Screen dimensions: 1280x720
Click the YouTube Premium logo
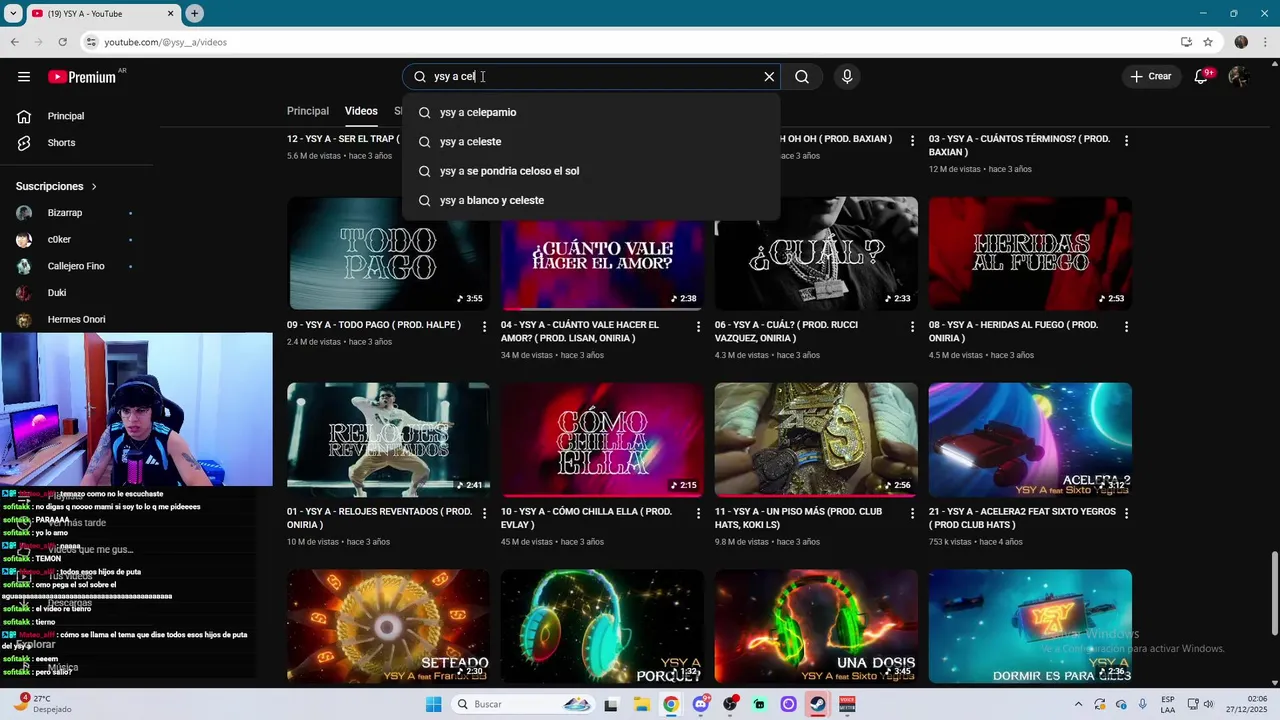pyautogui.click(x=82, y=77)
